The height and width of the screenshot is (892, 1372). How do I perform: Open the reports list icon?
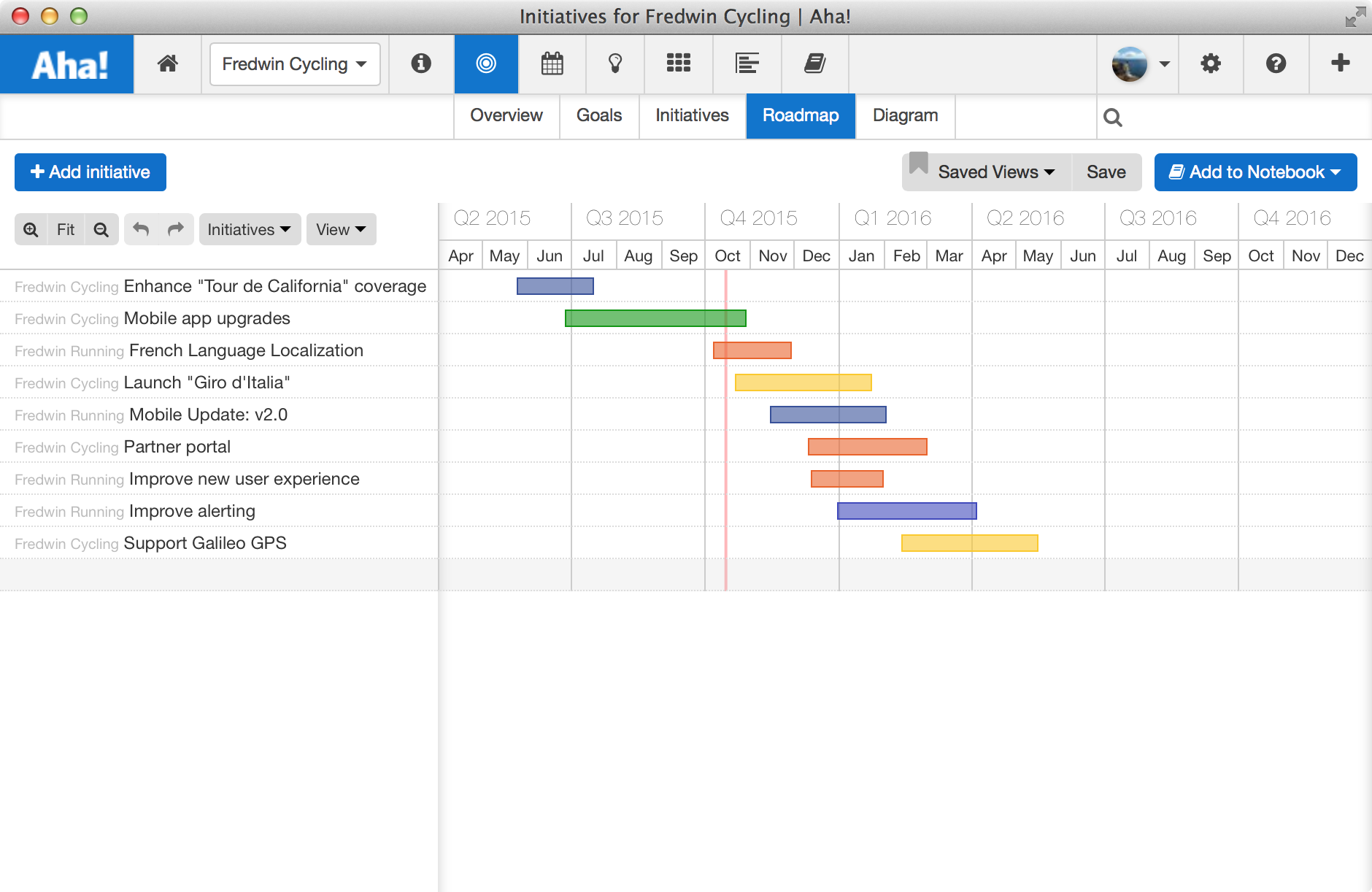(747, 64)
